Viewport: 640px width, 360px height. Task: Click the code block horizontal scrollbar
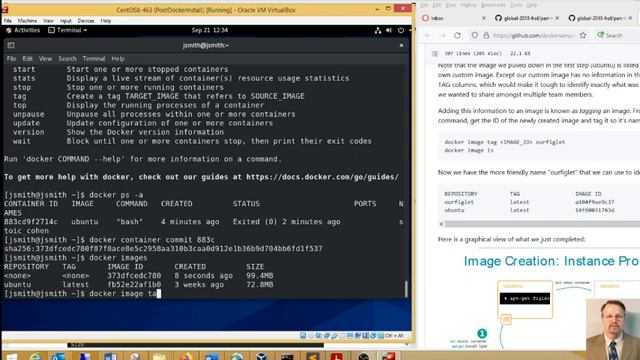click(542, 224)
